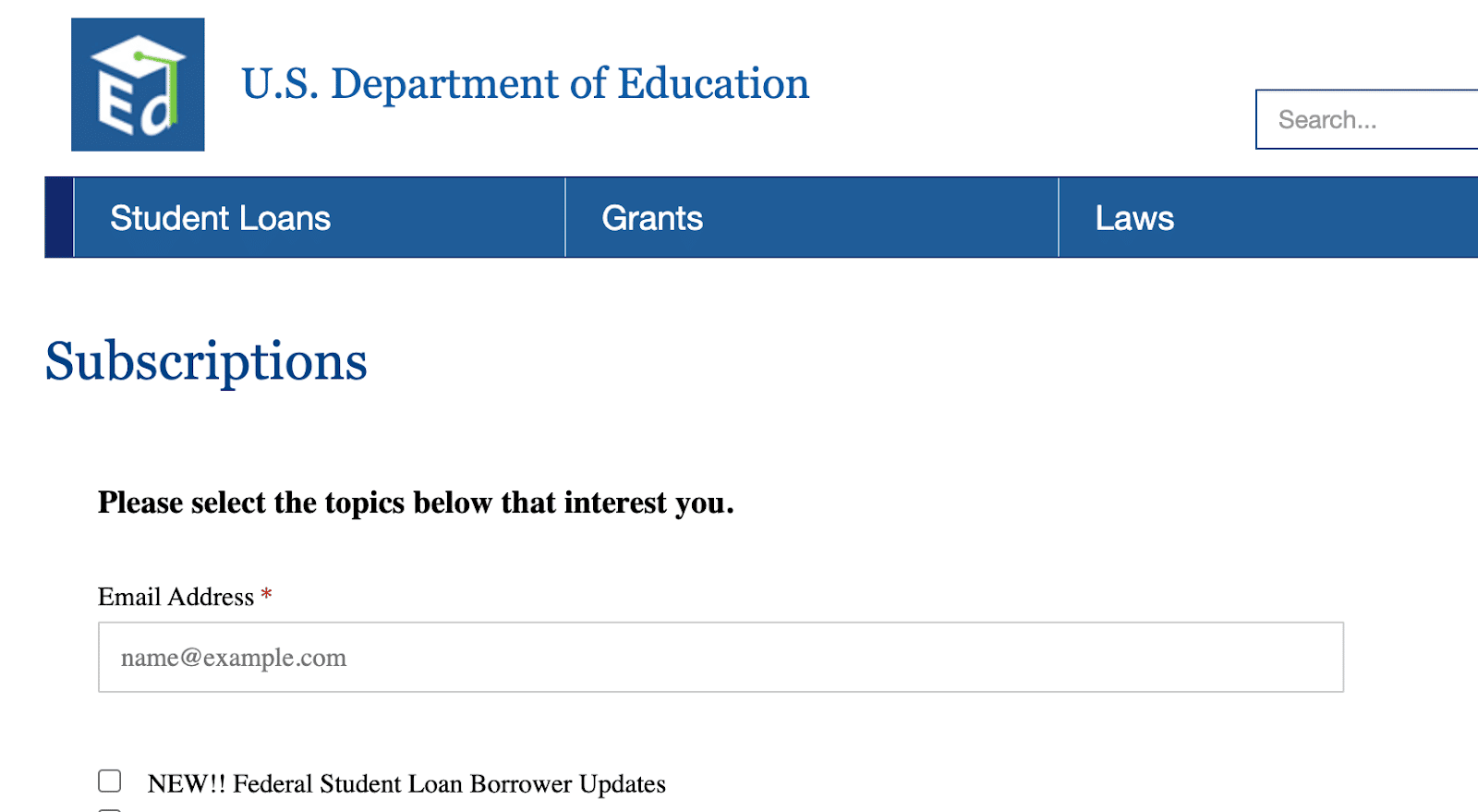Click the white "Ed" letters inside the logo
The width and height of the screenshot is (1478, 812).
tap(136, 103)
